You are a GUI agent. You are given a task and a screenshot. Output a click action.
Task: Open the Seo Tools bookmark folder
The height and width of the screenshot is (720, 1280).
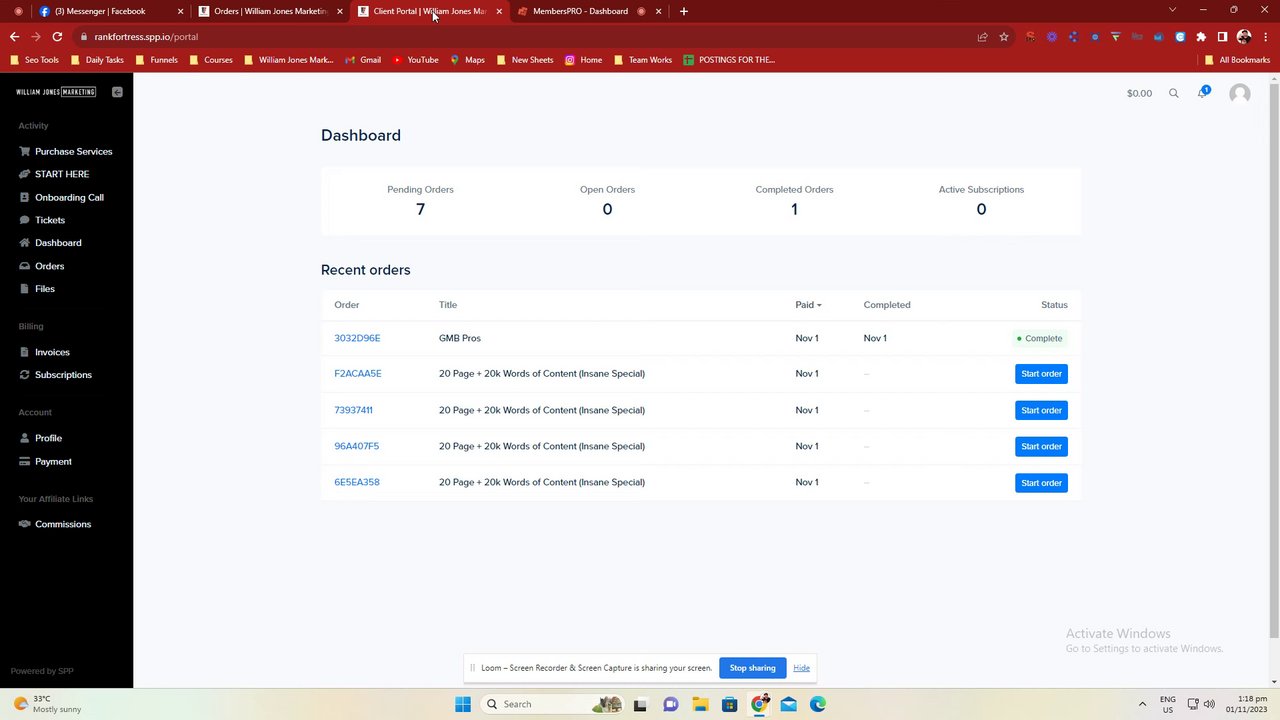coord(34,60)
